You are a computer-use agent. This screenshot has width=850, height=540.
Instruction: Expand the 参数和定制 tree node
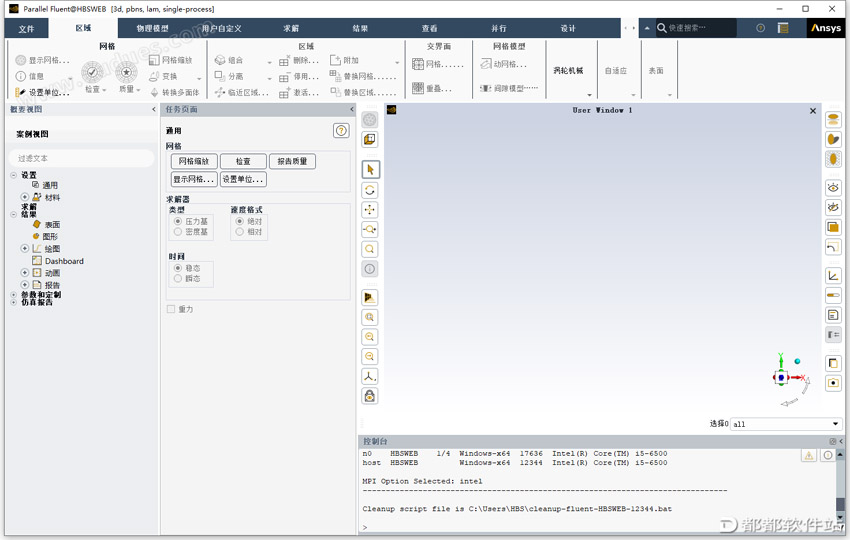(14, 295)
